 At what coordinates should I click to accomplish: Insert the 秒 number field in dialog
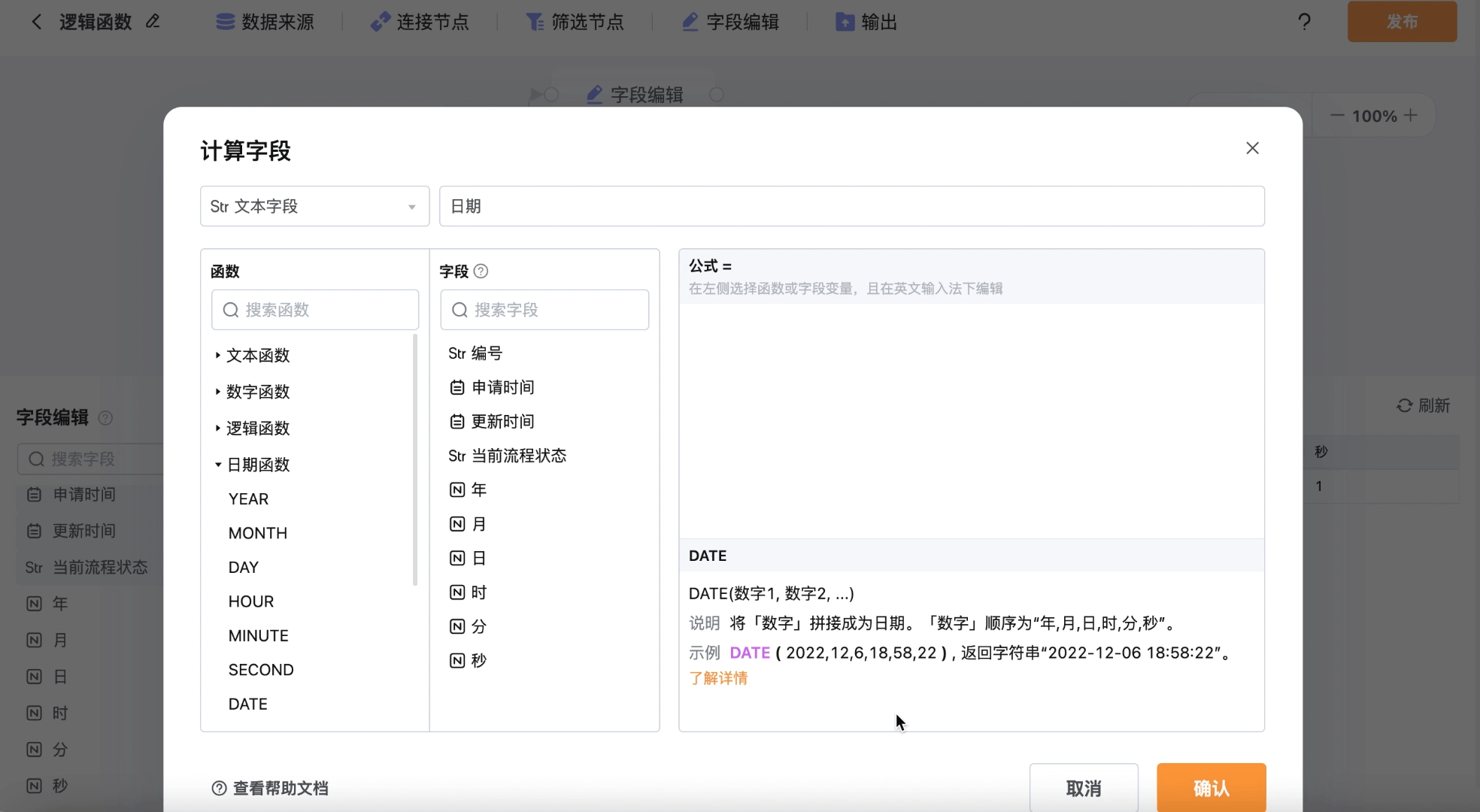[468, 661]
